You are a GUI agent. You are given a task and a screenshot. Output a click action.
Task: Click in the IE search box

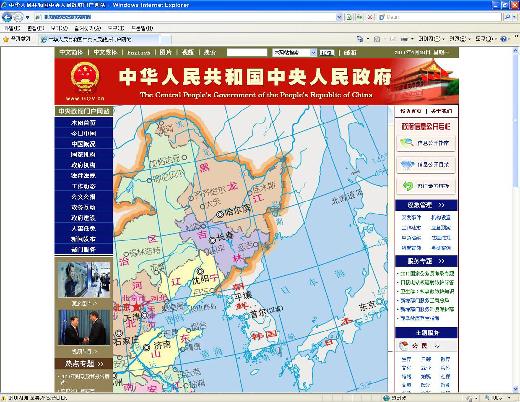(x=440, y=17)
